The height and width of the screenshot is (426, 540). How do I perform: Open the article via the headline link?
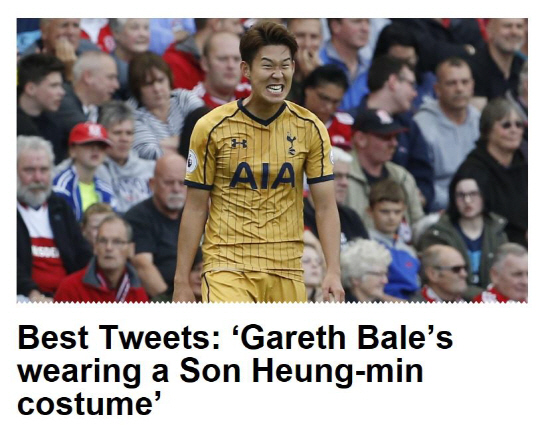(x=235, y=371)
